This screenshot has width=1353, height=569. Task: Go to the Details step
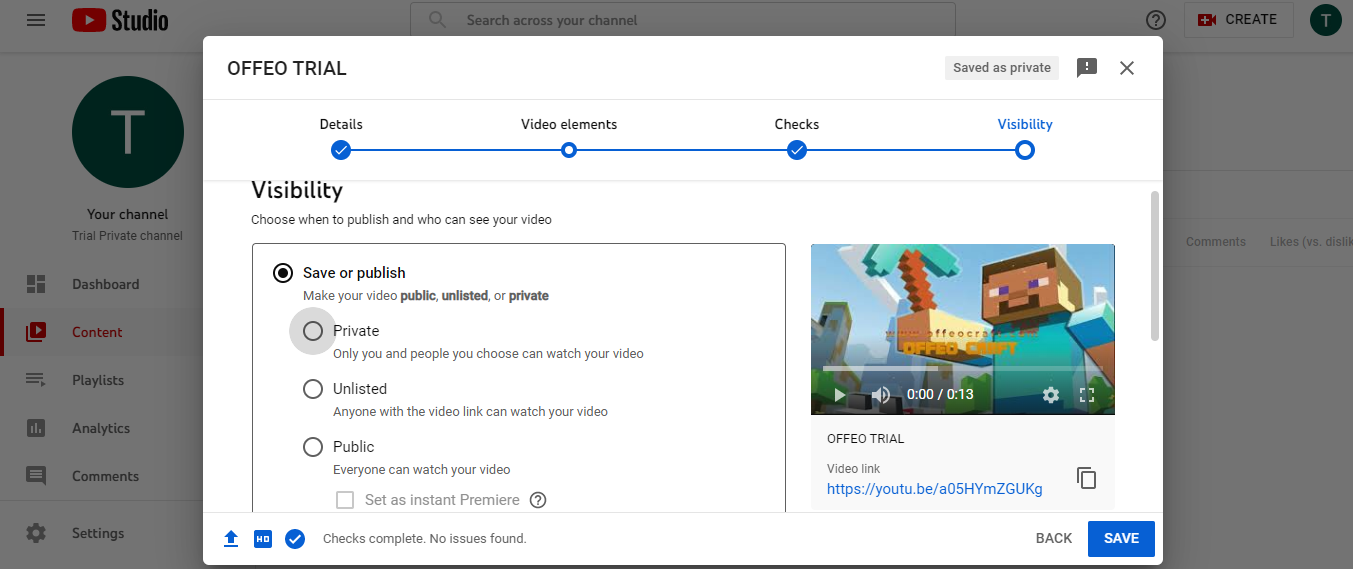(x=341, y=138)
